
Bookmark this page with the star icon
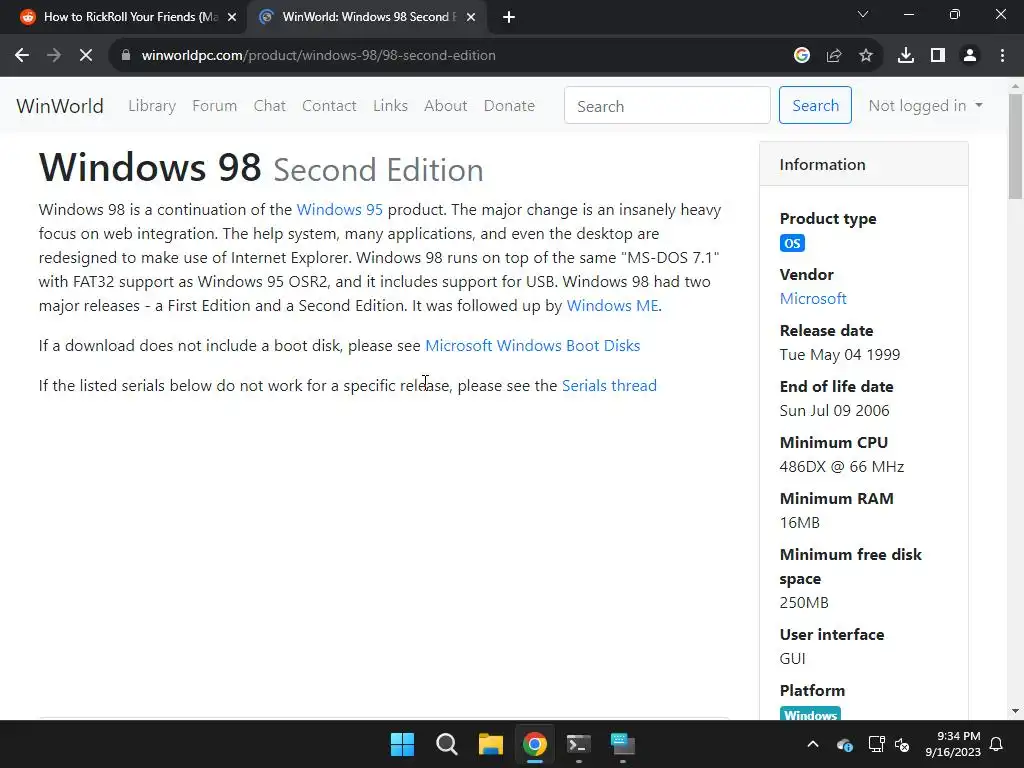coord(866,56)
